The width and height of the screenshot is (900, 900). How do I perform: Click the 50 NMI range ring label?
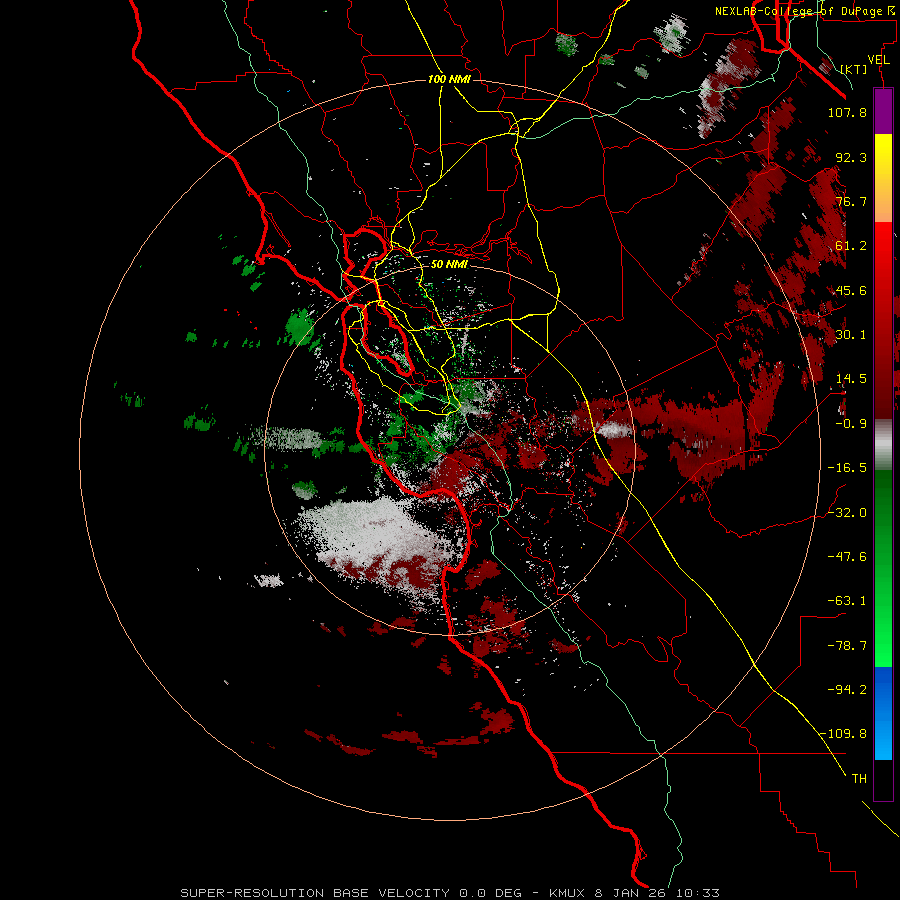pyautogui.click(x=449, y=265)
